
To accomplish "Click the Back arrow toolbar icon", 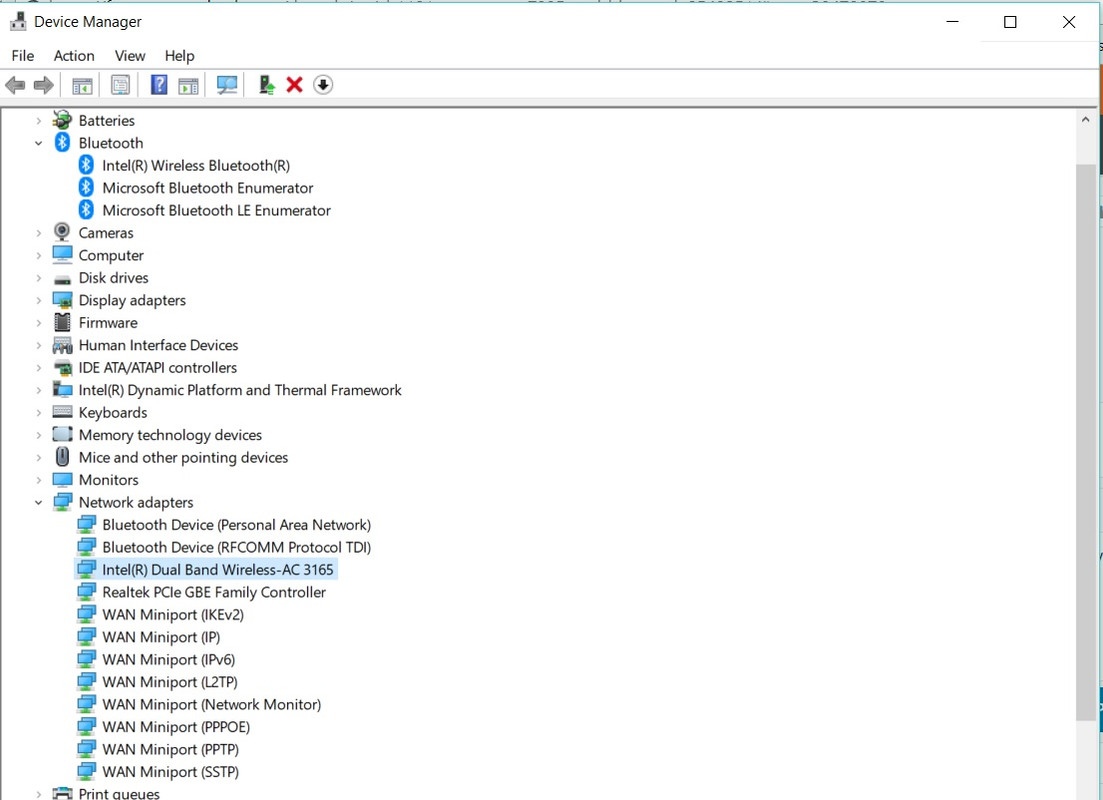I will (x=15, y=85).
